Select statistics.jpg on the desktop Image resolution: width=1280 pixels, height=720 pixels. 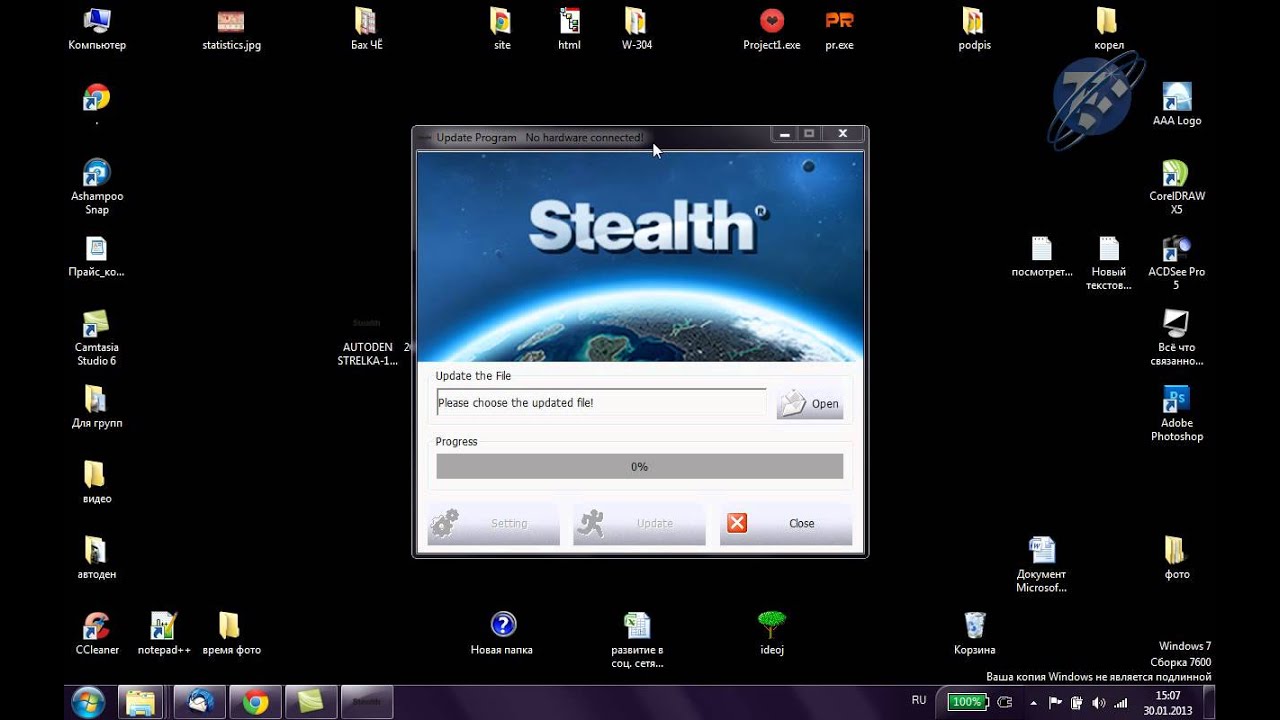pos(231,29)
